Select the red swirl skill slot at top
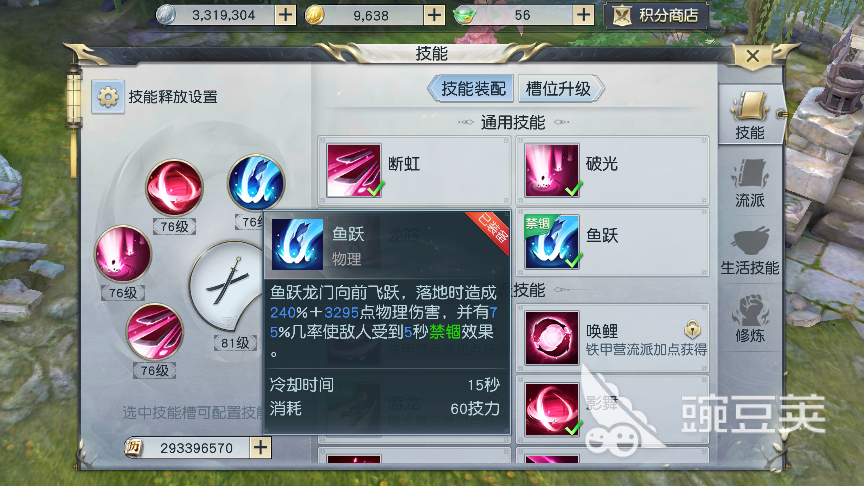The image size is (864, 486). click(x=174, y=187)
